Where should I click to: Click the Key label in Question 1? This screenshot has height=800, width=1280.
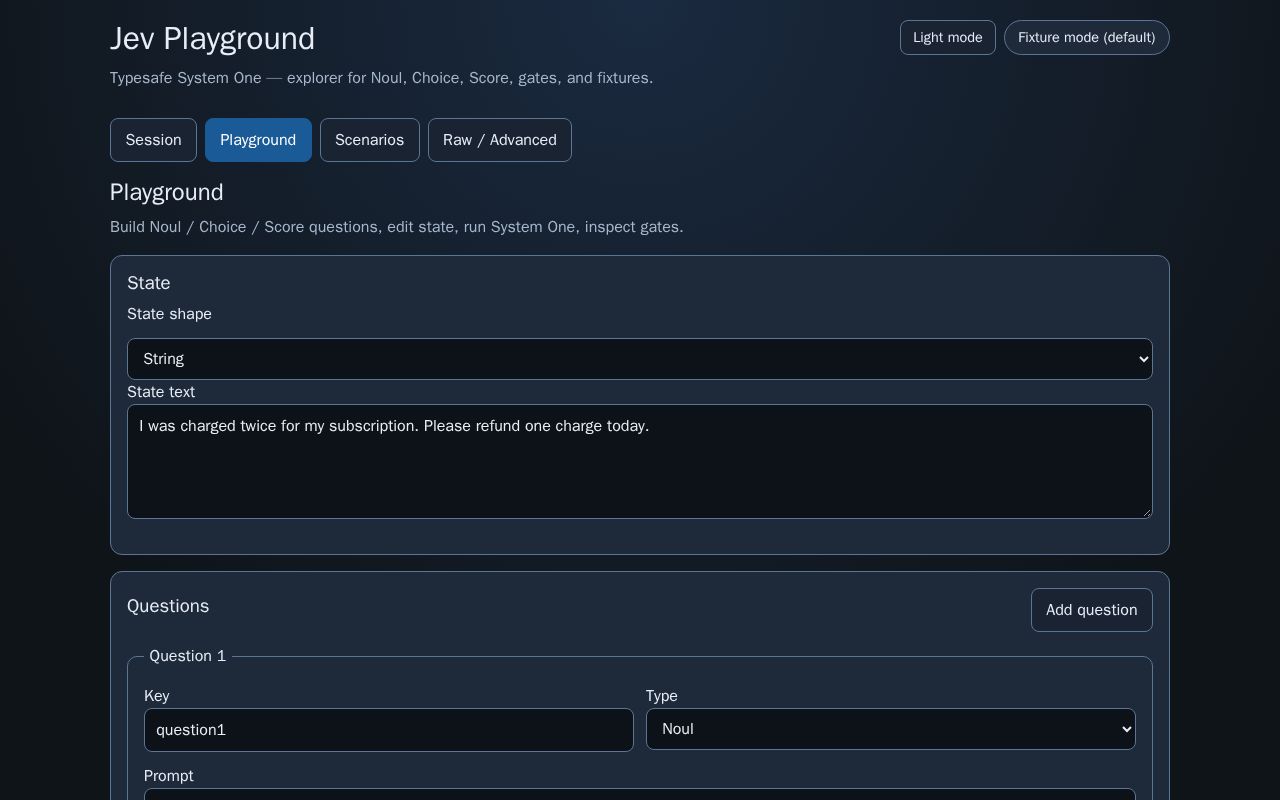tap(157, 696)
